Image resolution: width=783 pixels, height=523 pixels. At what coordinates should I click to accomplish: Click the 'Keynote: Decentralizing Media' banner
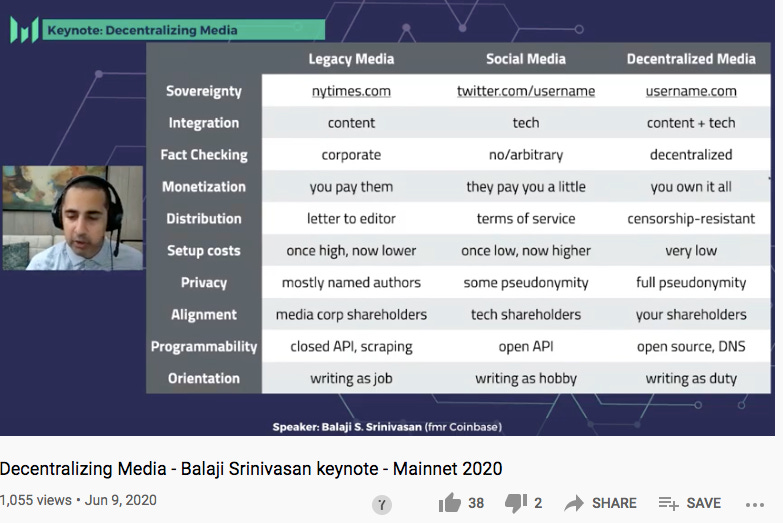184,30
